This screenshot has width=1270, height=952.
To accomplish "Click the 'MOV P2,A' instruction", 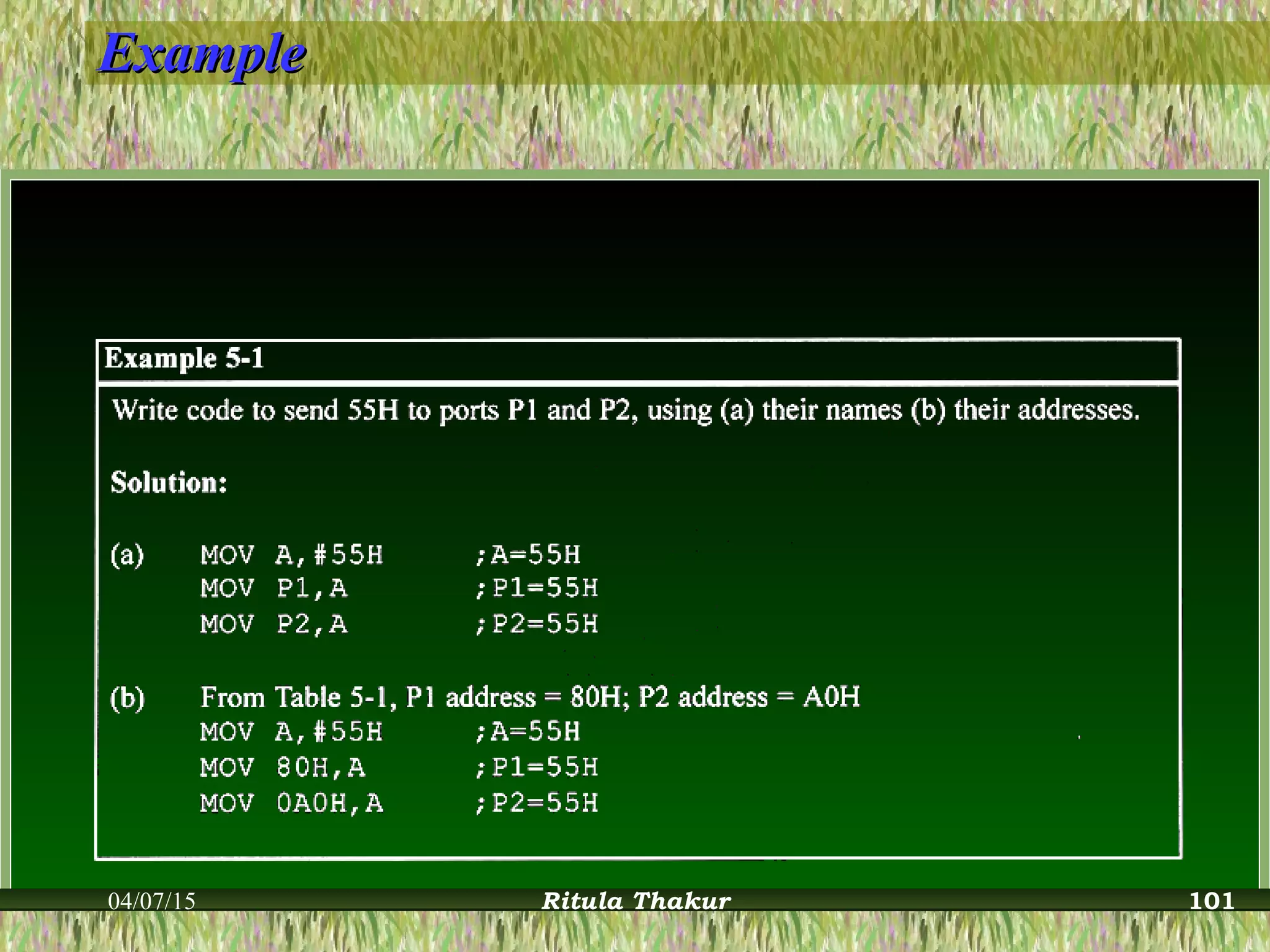I will tap(273, 624).
